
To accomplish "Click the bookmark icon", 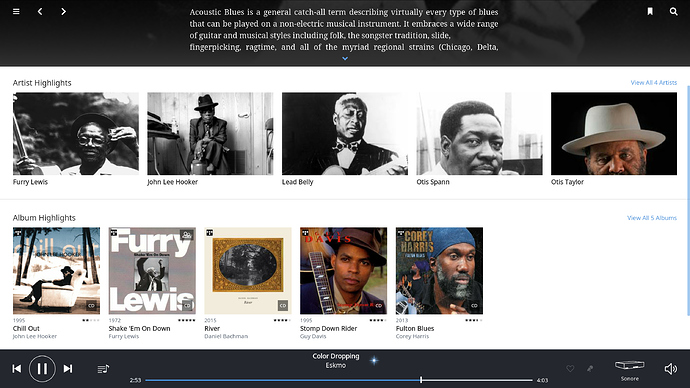I will tap(650, 11).
